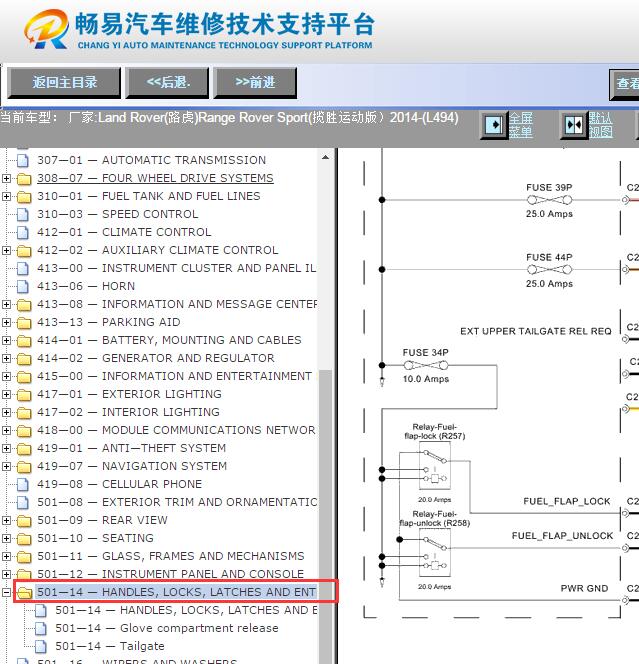The width and height of the screenshot is (639, 664).
Task: Click the tree panel vertical scrollbar
Action: point(325,450)
